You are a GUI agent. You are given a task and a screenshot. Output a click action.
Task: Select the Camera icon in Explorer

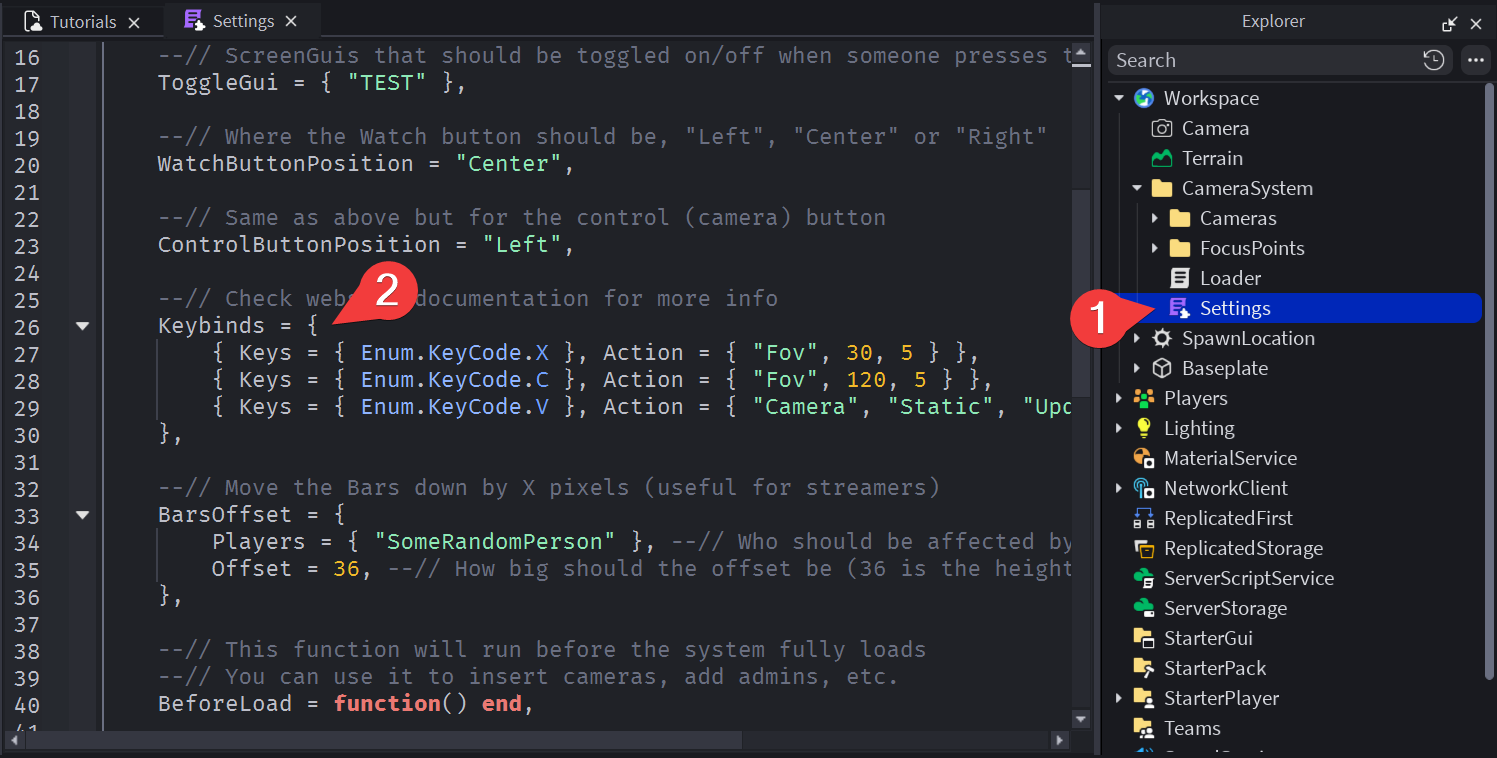tap(1162, 128)
